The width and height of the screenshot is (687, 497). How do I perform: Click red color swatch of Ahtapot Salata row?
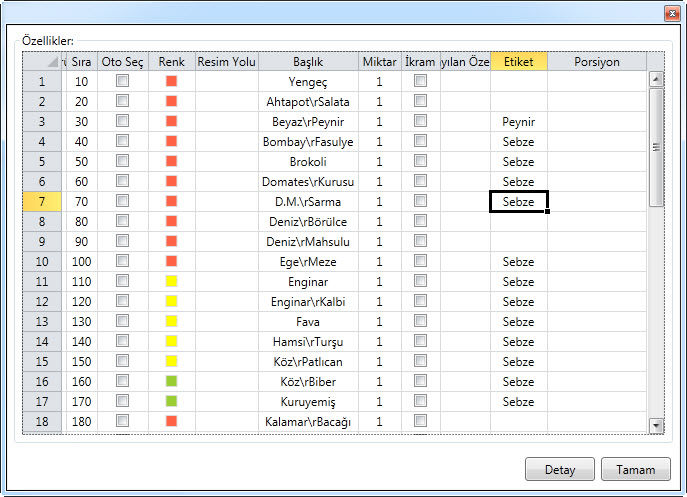[x=171, y=101]
